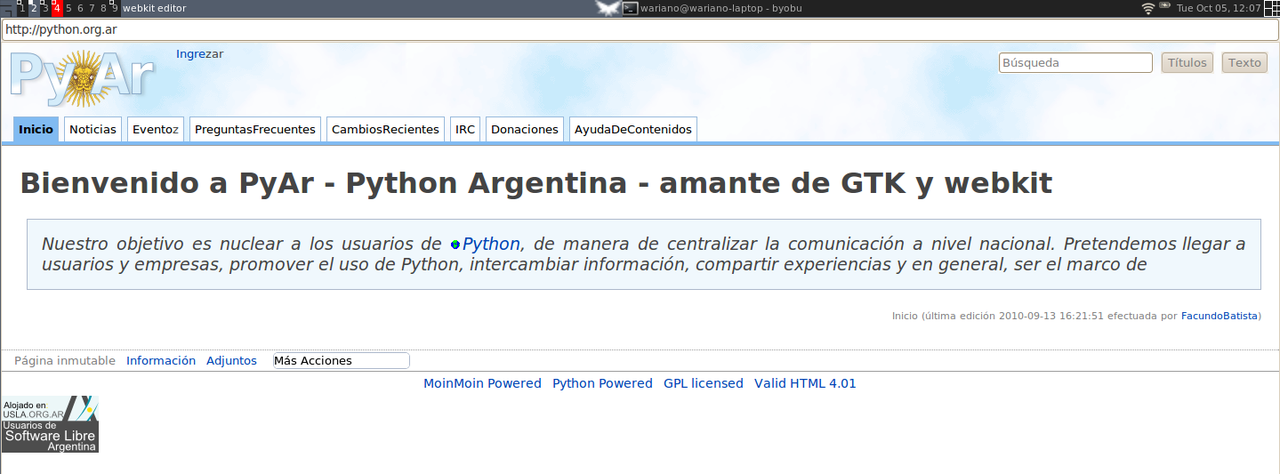The width and height of the screenshot is (1280, 474).
Task: Click the 'Página inmutable' text
Action: pyautogui.click(x=65, y=361)
